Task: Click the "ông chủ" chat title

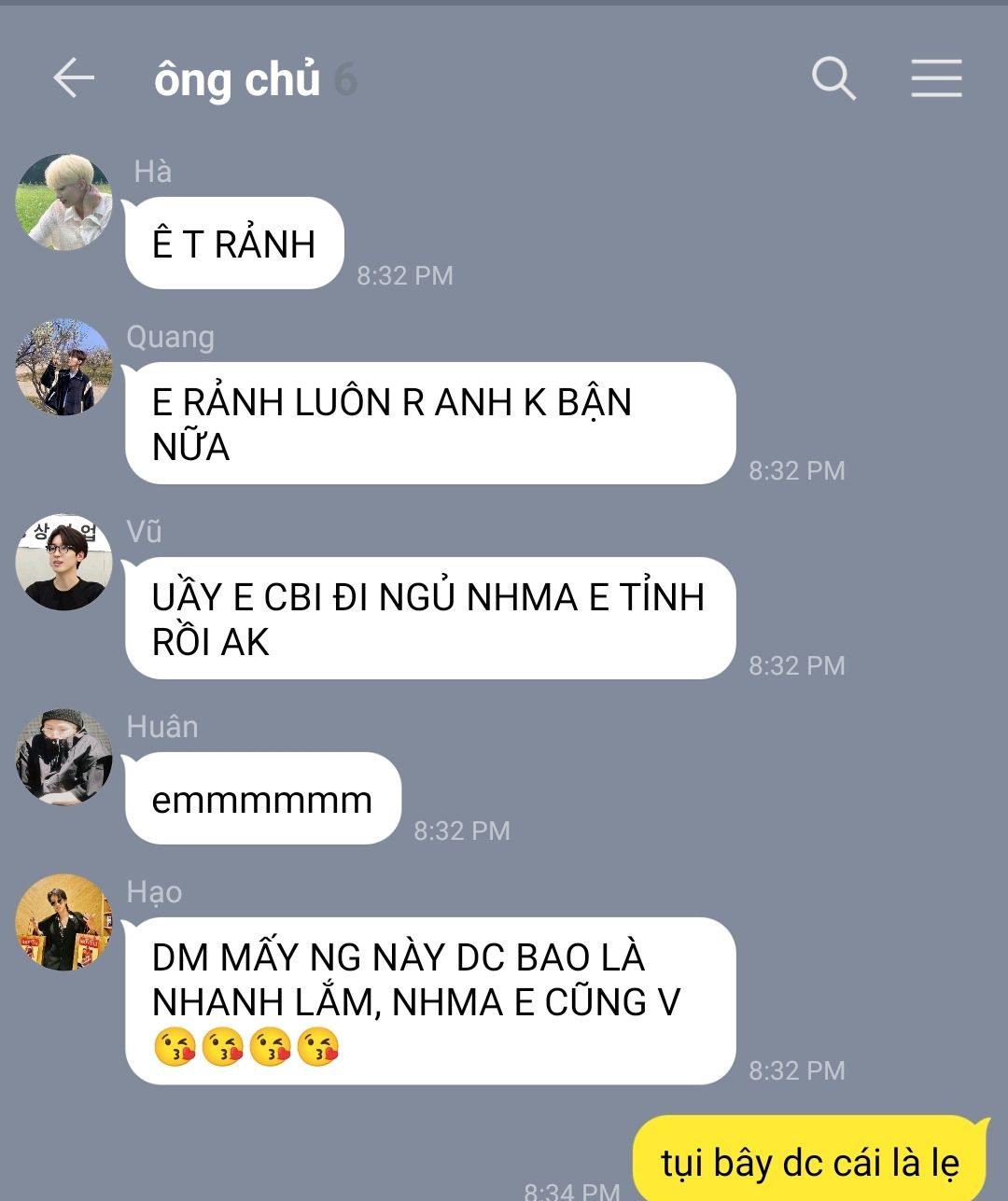Action: [x=237, y=79]
